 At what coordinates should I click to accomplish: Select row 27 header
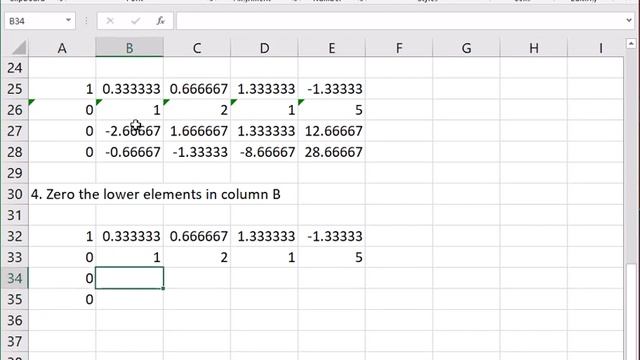point(15,131)
